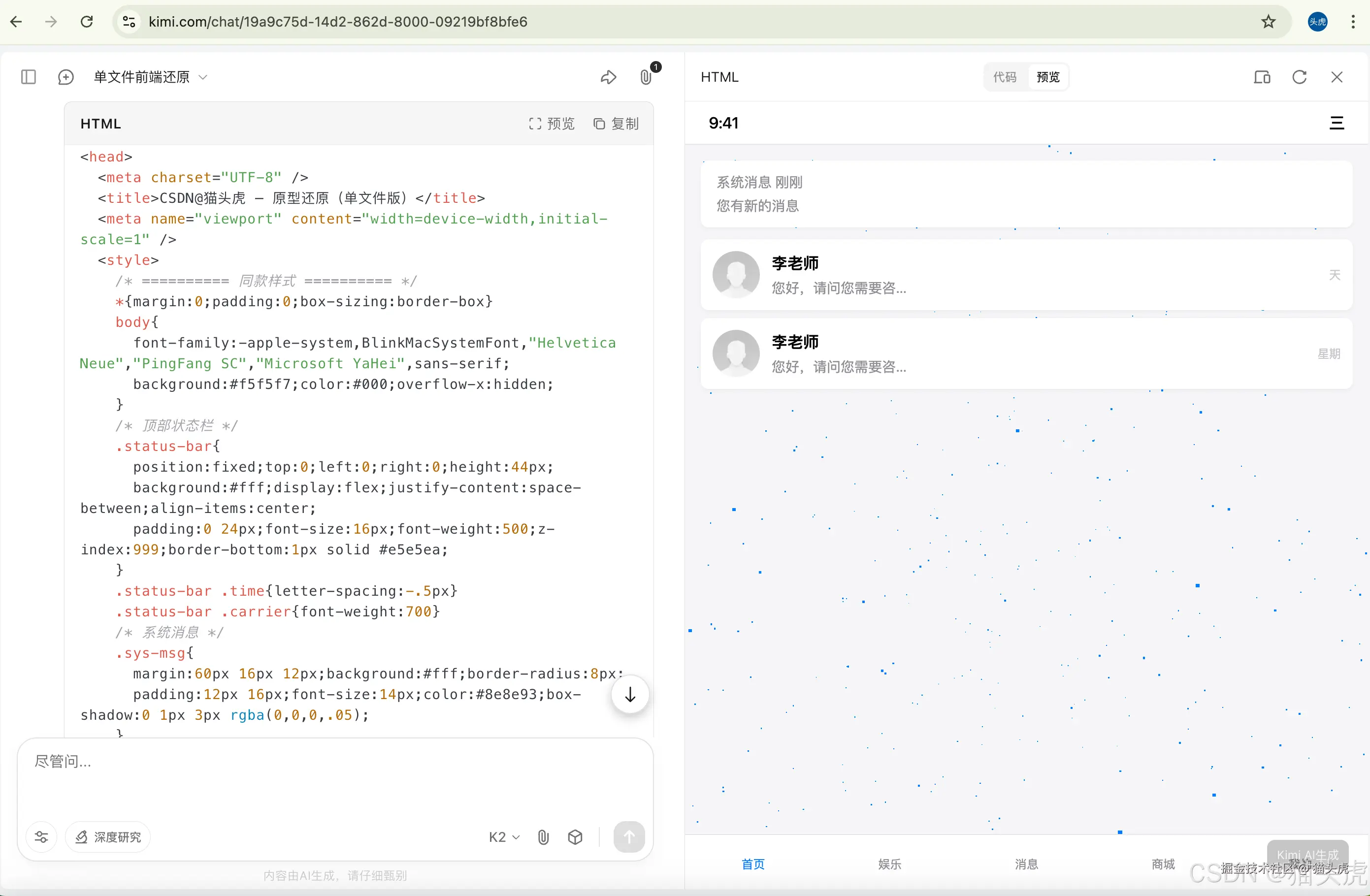Click the cube tools icon in input bar
The width and height of the screenshot is (1370, 896).
coord(575,837)
